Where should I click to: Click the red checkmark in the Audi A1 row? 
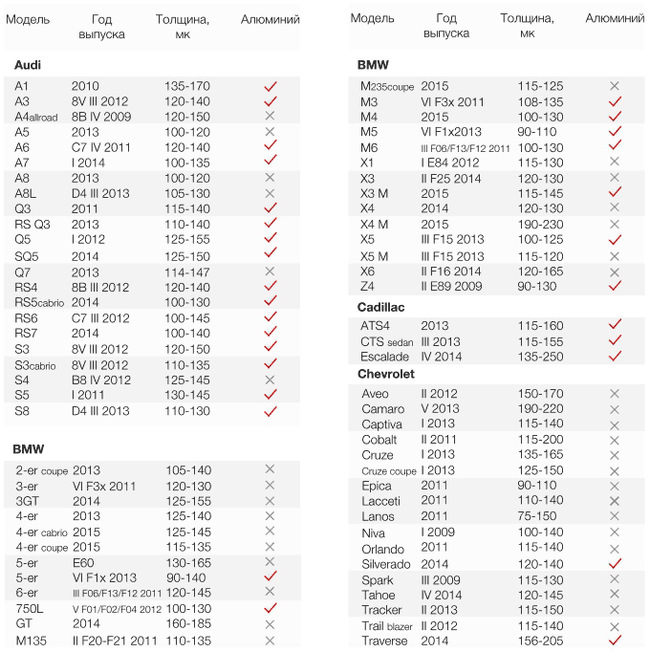click(x=270, y=86)
